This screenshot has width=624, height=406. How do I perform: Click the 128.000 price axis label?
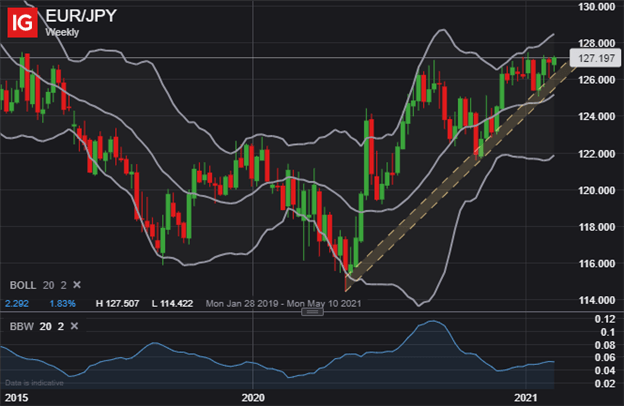tap(597, 43)
